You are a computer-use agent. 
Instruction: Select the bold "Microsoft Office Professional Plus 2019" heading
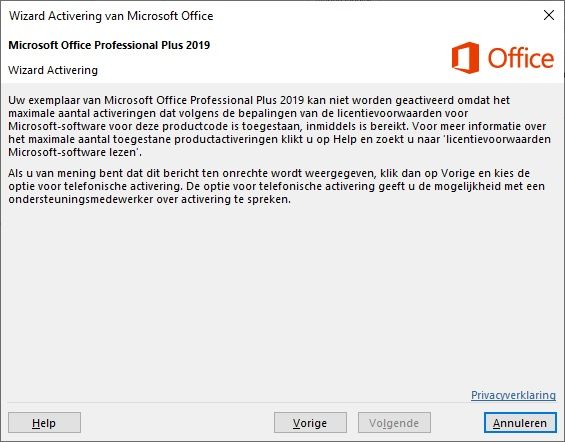point(109,45)
